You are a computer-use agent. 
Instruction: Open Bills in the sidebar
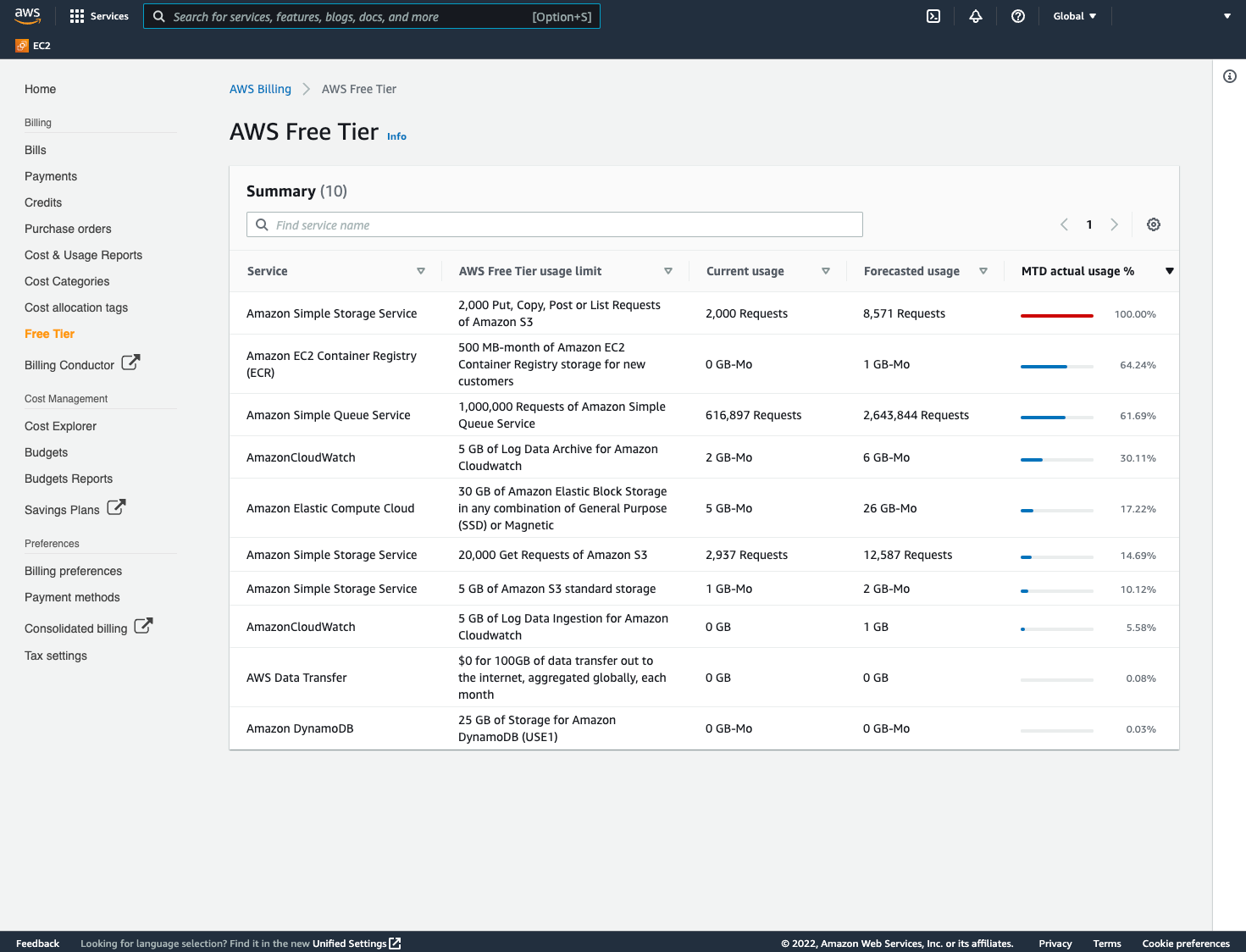pos(36,150)
